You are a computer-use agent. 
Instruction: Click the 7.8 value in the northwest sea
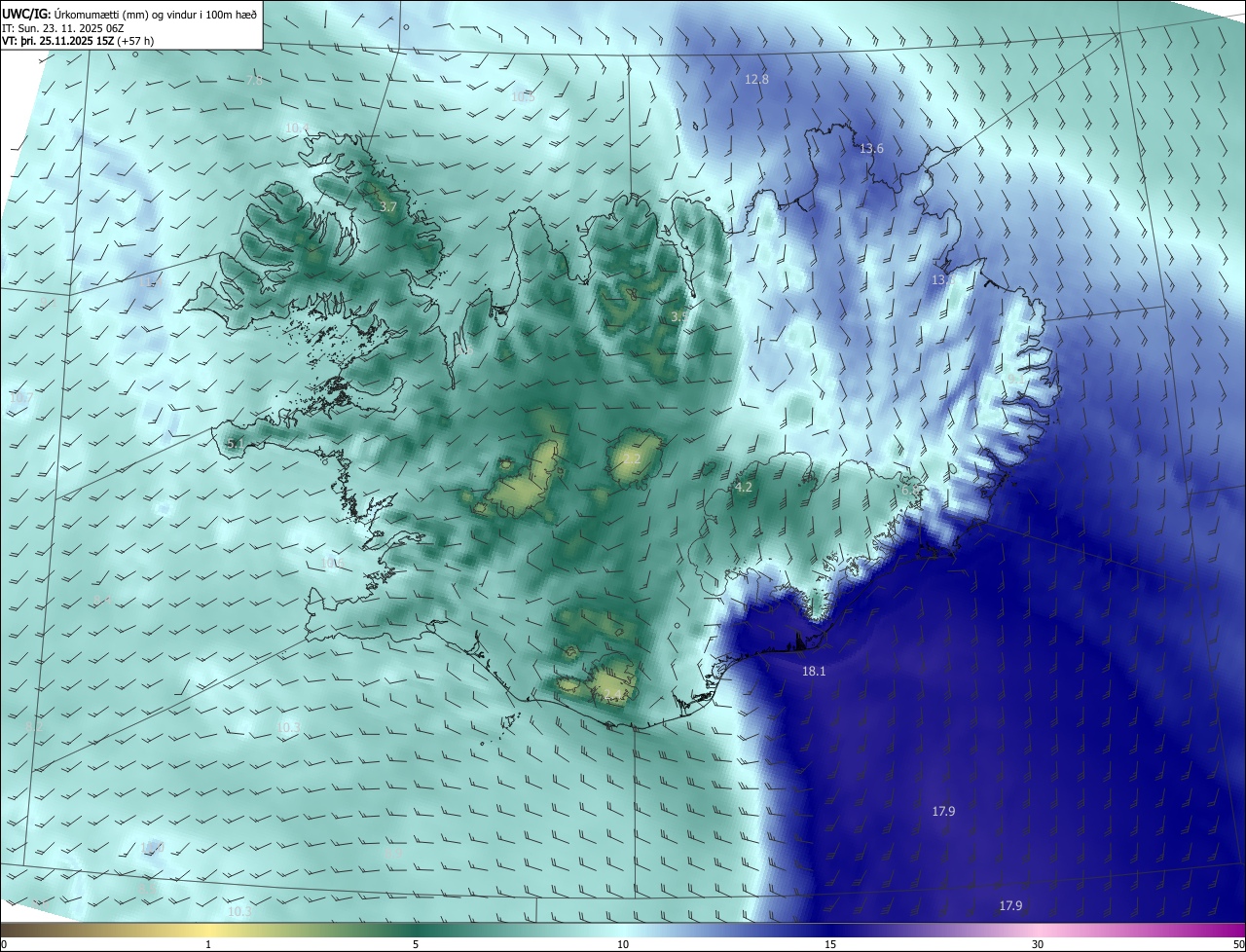[255, 81]
